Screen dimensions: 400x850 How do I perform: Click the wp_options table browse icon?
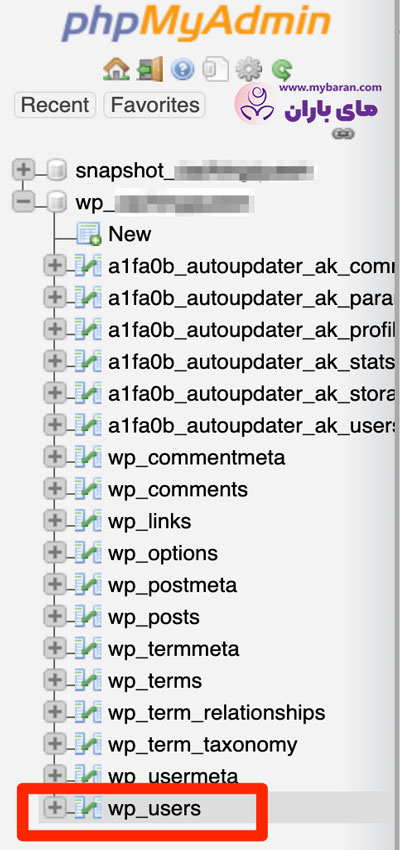(87, 553)
